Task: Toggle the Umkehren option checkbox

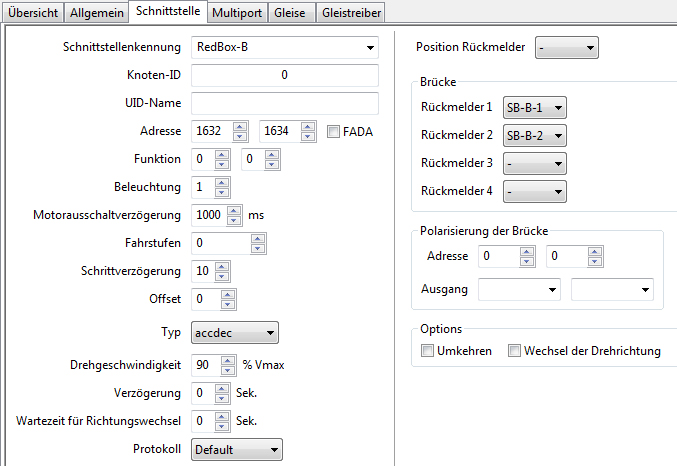Action: tap(428, 351)
